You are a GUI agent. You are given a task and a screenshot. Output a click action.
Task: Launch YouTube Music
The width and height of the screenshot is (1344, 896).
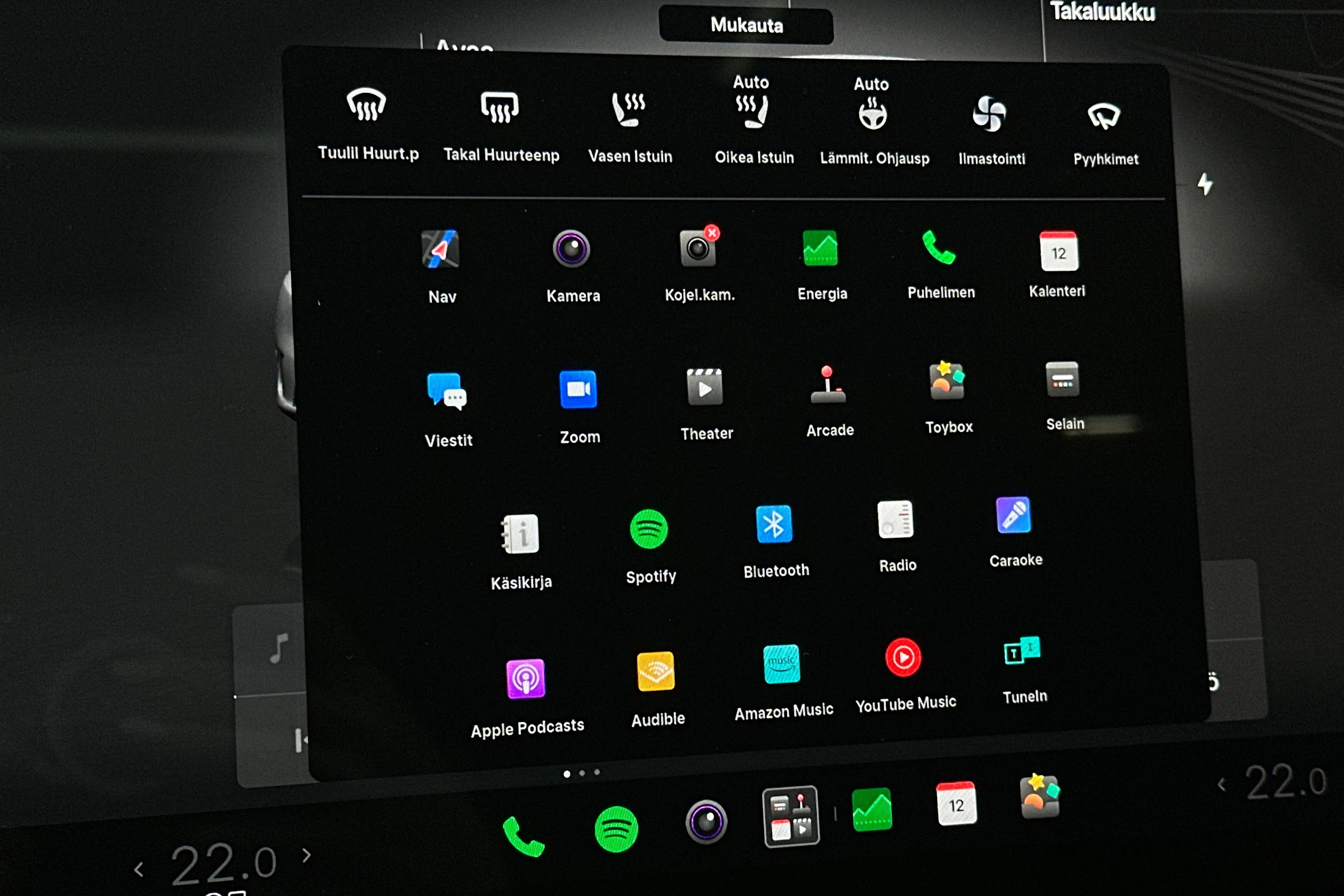coord(903,658)
